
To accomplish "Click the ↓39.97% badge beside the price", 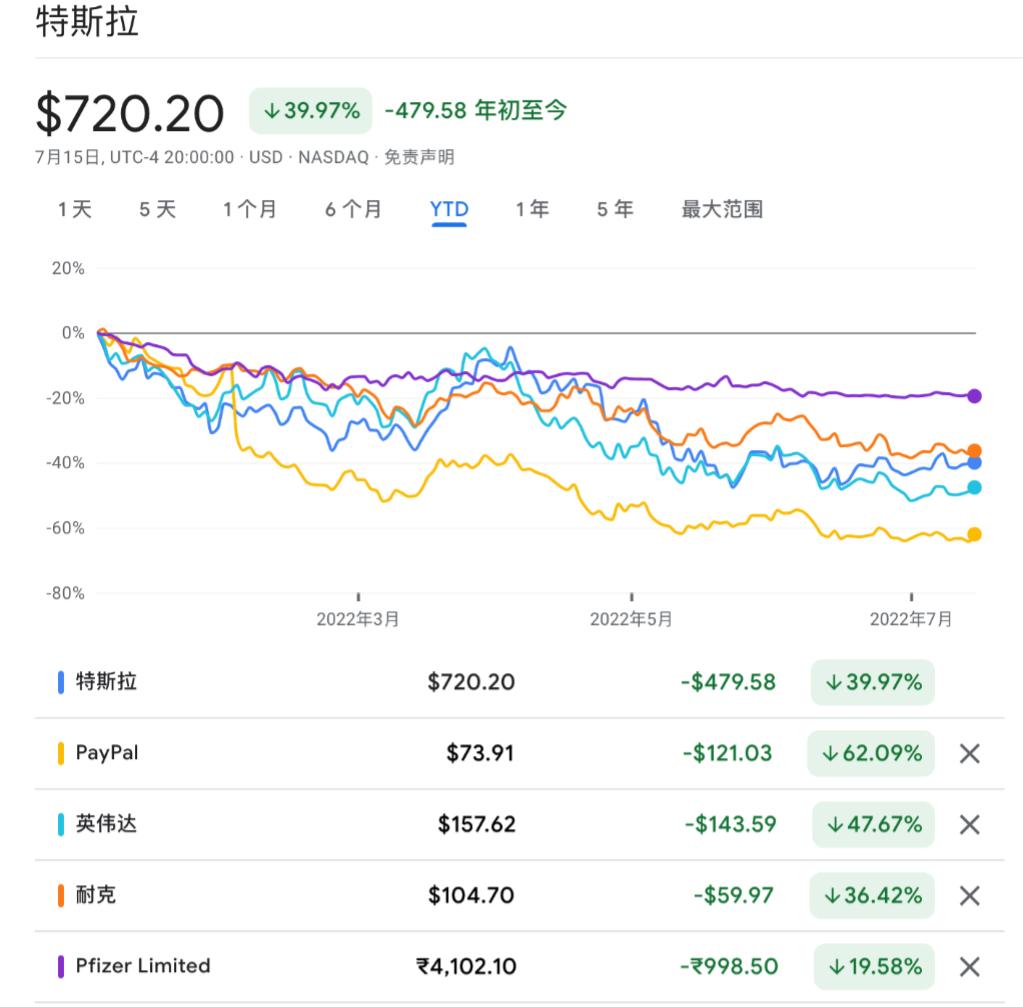I will click(311, 110).
